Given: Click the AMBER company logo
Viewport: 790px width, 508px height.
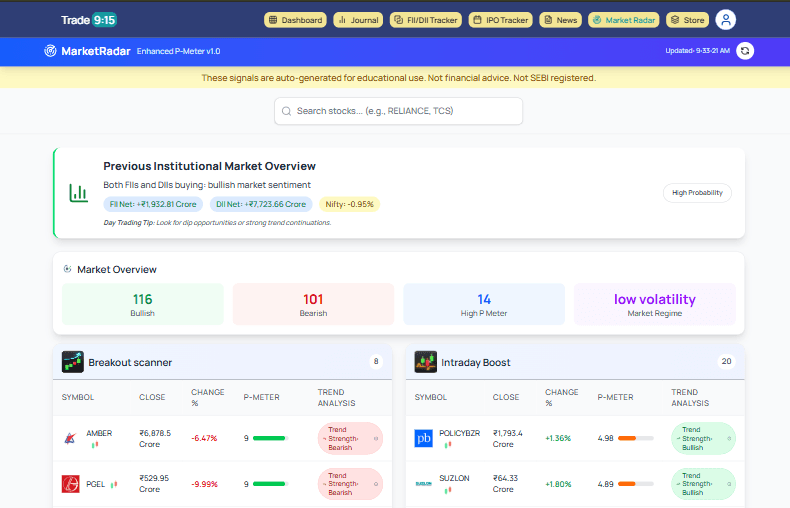Looking at the screenshot, I should coord(71,438).
